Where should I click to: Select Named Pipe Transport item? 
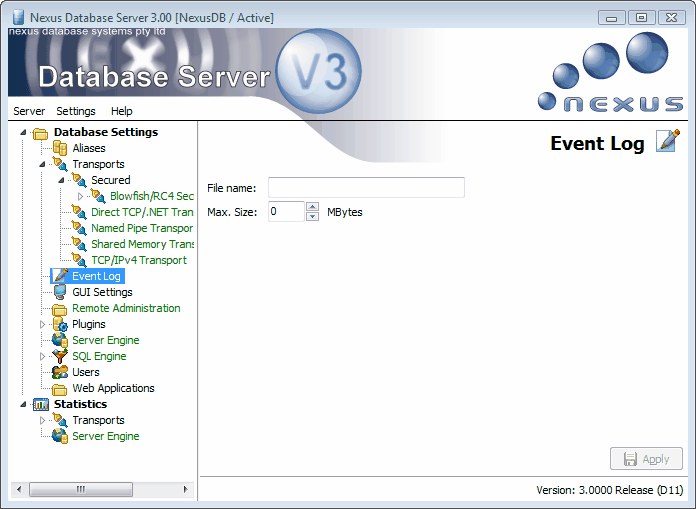click(x=142, y=228)
